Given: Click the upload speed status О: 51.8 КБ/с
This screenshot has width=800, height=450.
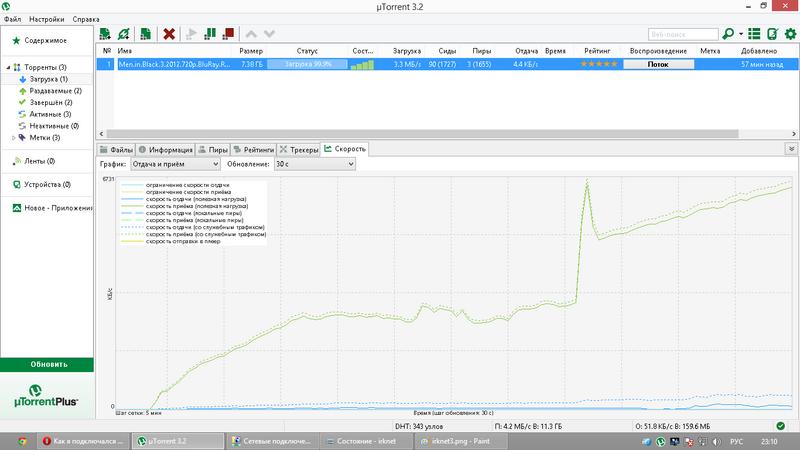Looking at the screenshot, I should click(x=672, y=427).
